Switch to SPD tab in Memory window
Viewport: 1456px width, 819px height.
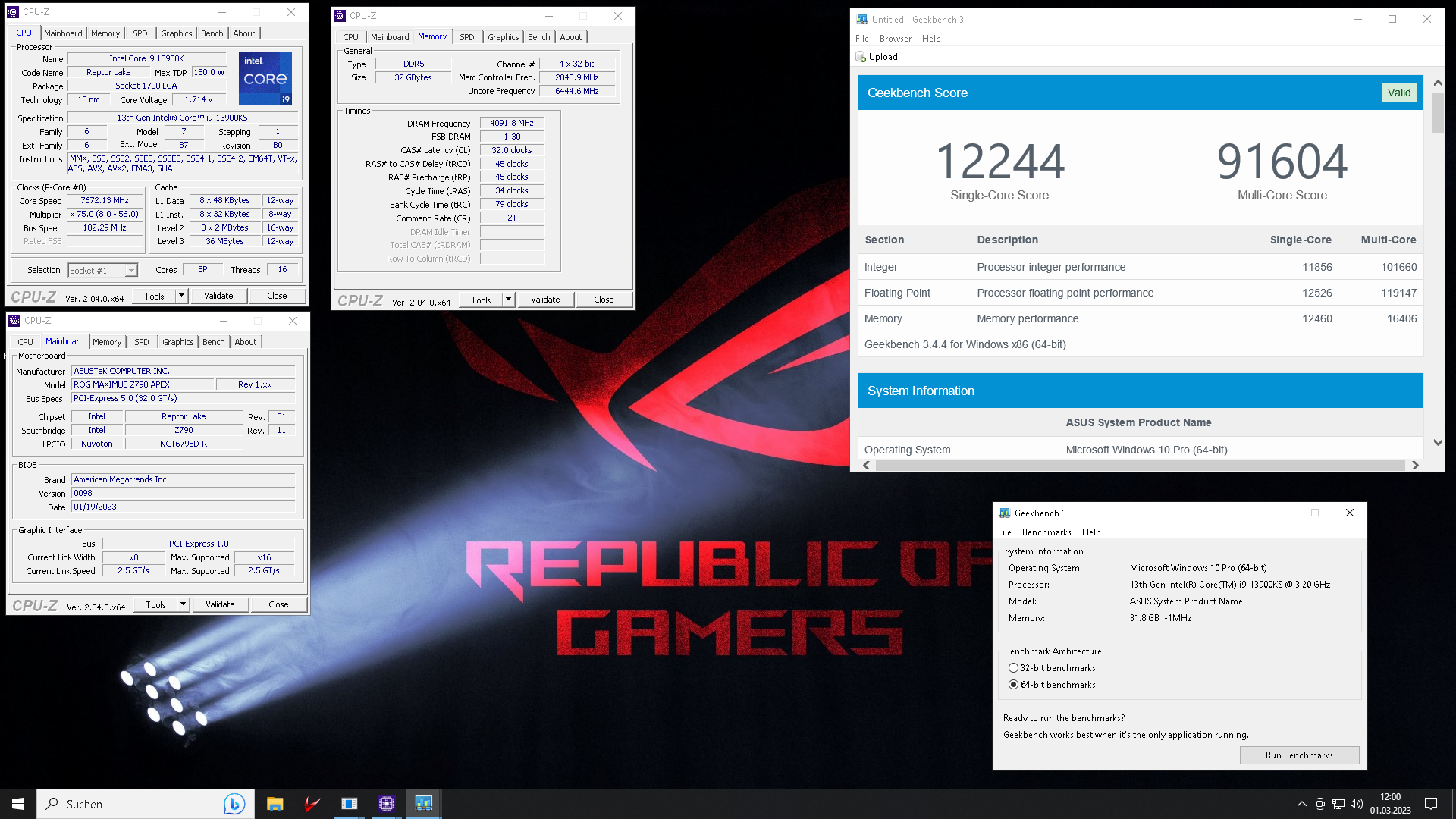[467, 37]
